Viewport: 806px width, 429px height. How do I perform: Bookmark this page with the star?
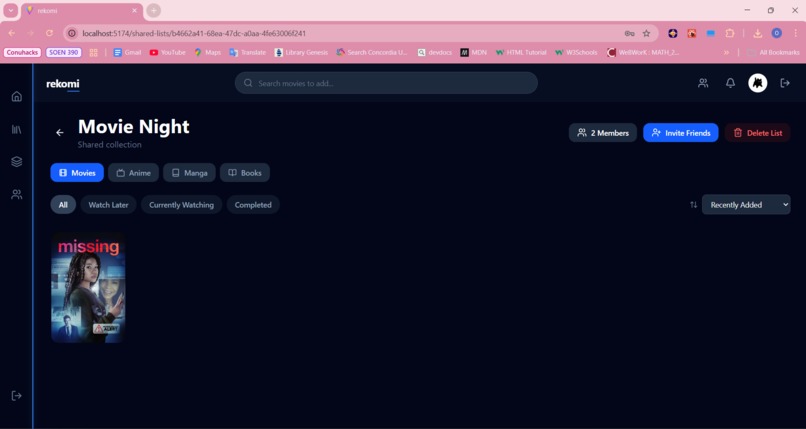pyautogui.click(x=646, y=33)
